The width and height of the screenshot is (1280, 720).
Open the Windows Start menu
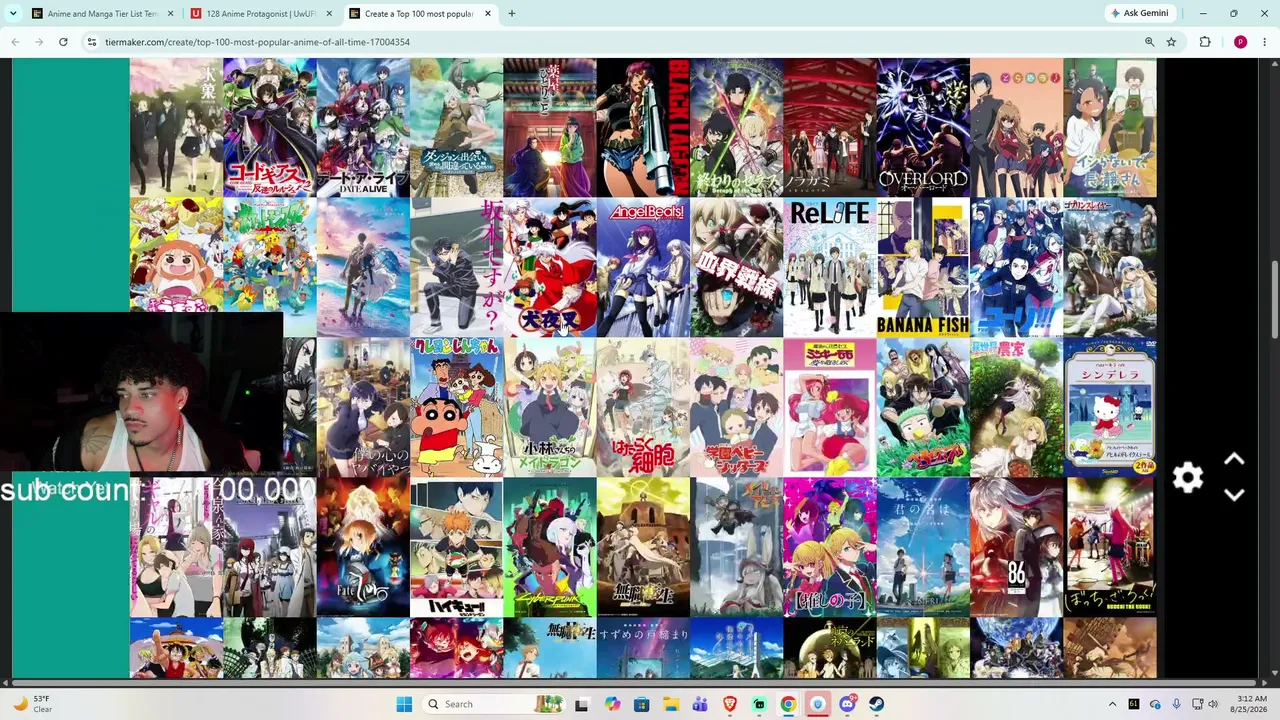[404, 704]
